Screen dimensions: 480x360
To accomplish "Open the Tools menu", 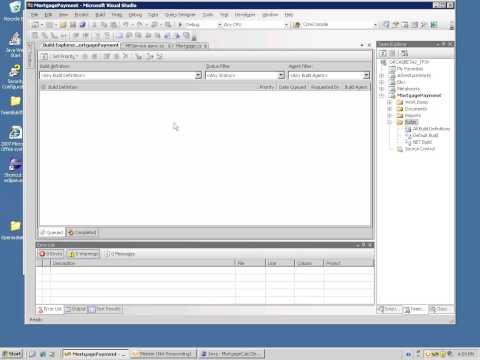I will click(208, 15).
